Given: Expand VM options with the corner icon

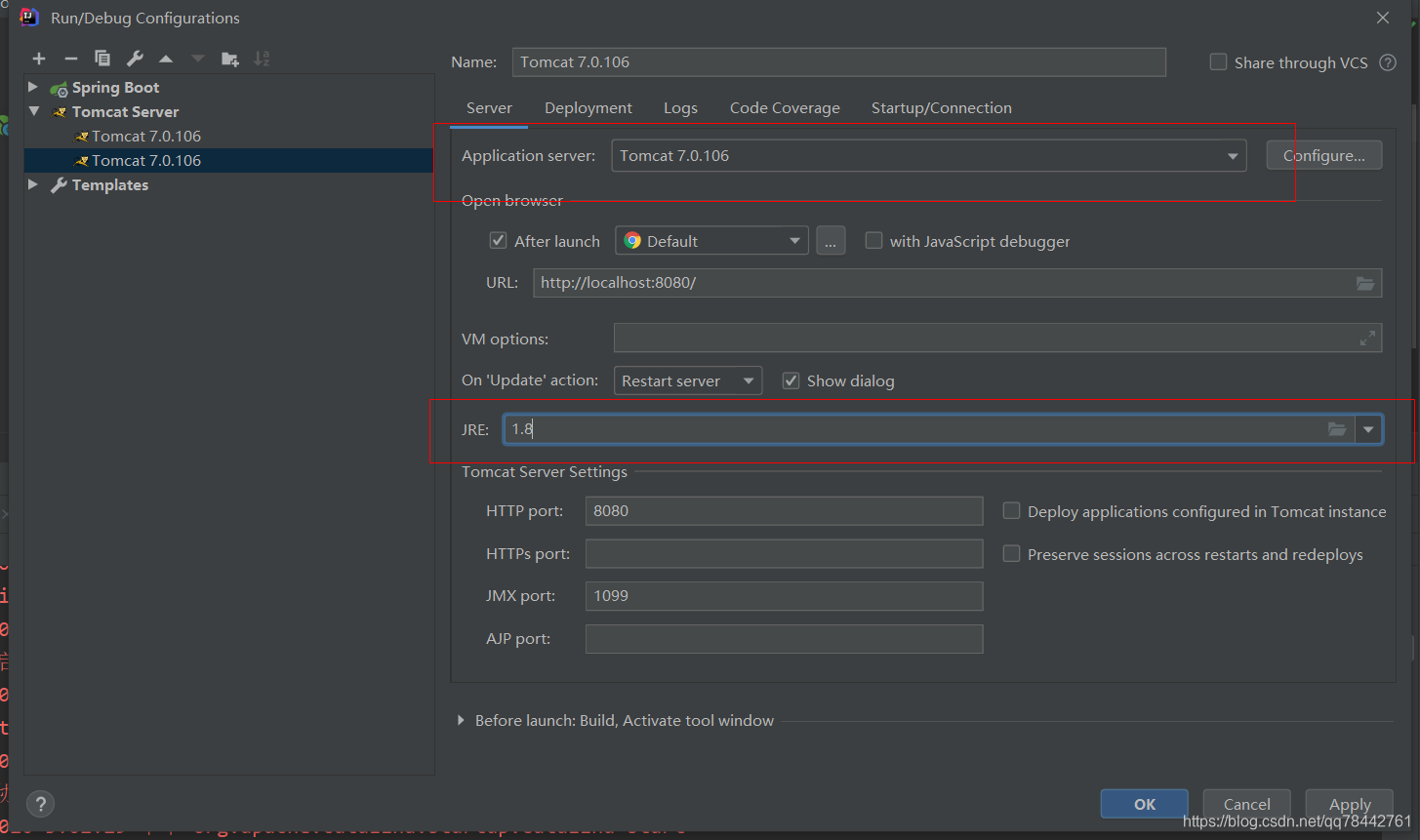Looking at the screenshot, I should 1367,338.
